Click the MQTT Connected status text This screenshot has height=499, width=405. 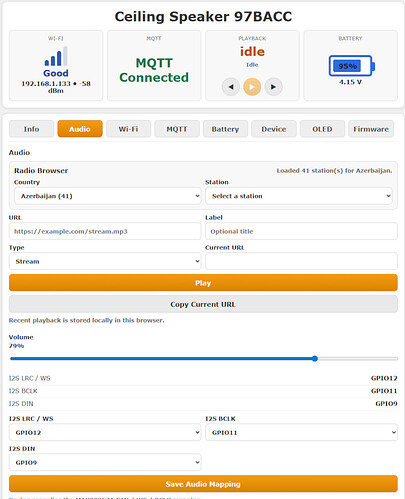click(x=154, y=70)
